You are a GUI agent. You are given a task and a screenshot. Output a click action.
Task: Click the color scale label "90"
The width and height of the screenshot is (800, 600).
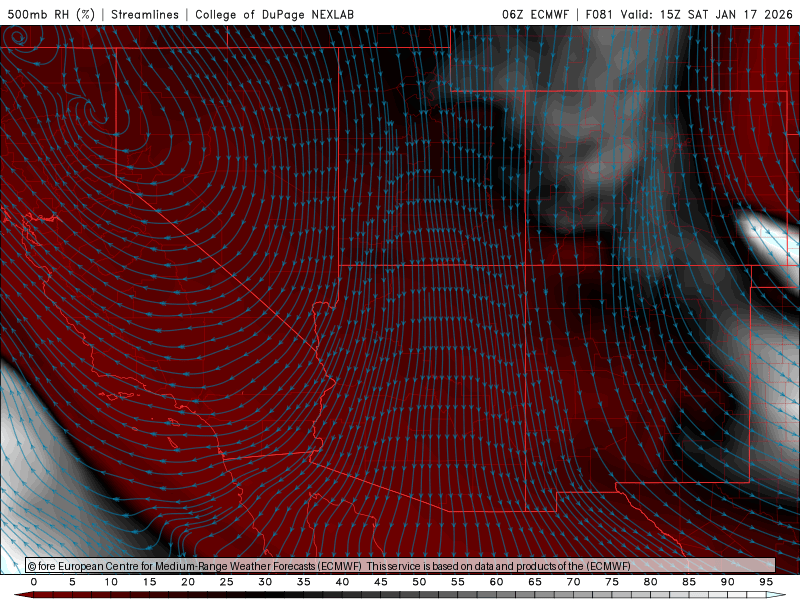[728, 582]
